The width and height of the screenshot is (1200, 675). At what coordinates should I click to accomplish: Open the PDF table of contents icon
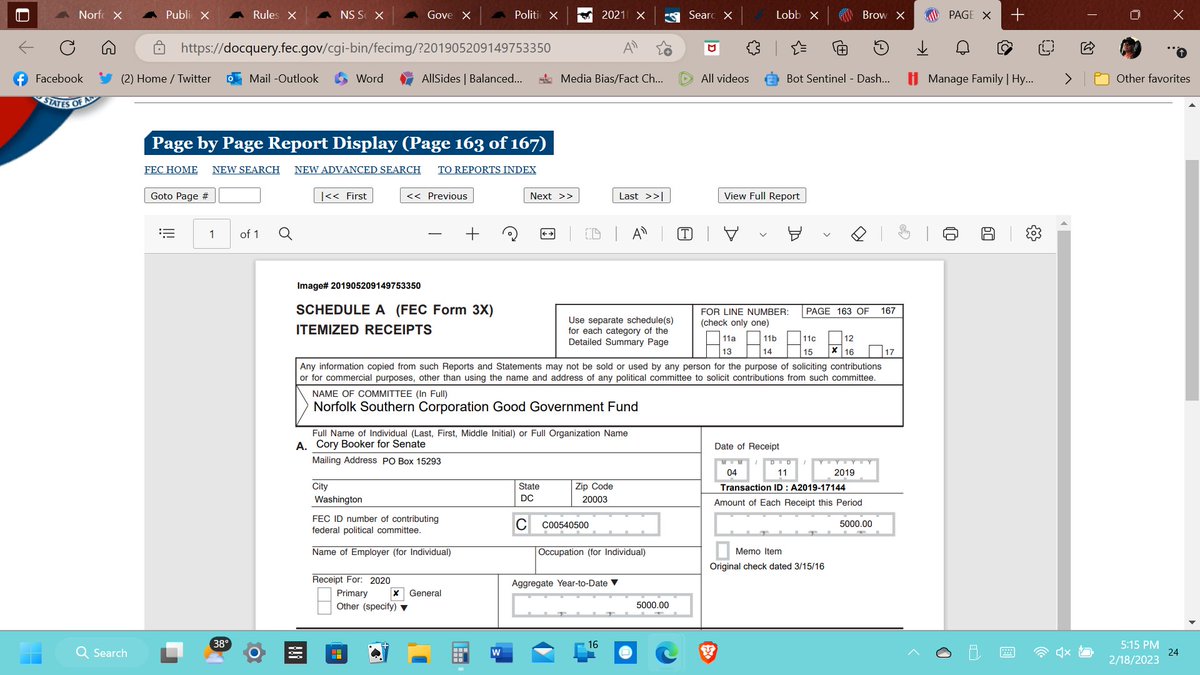click(x=167, y=234)
